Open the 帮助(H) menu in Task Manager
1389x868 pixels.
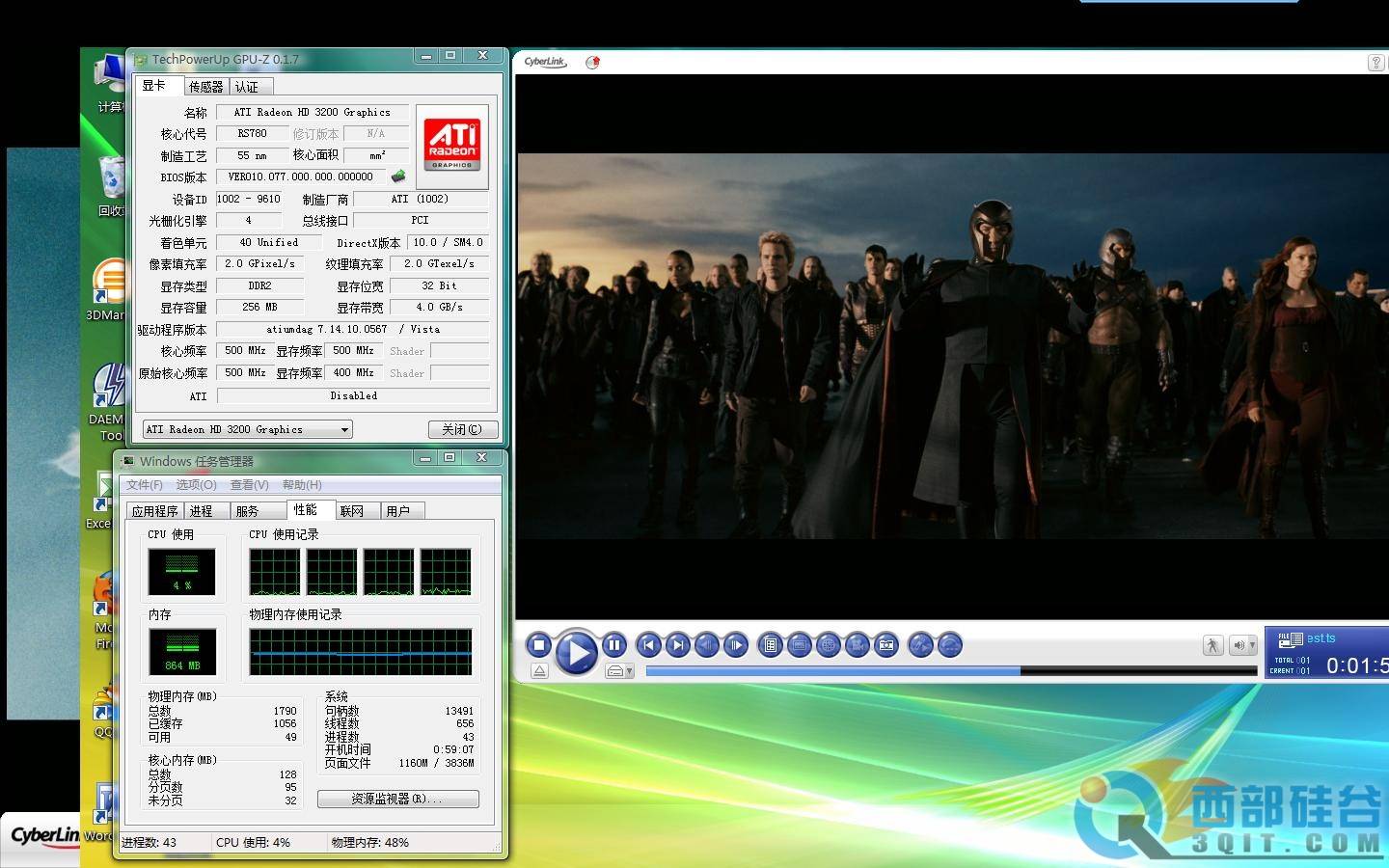tap(302, 485)
